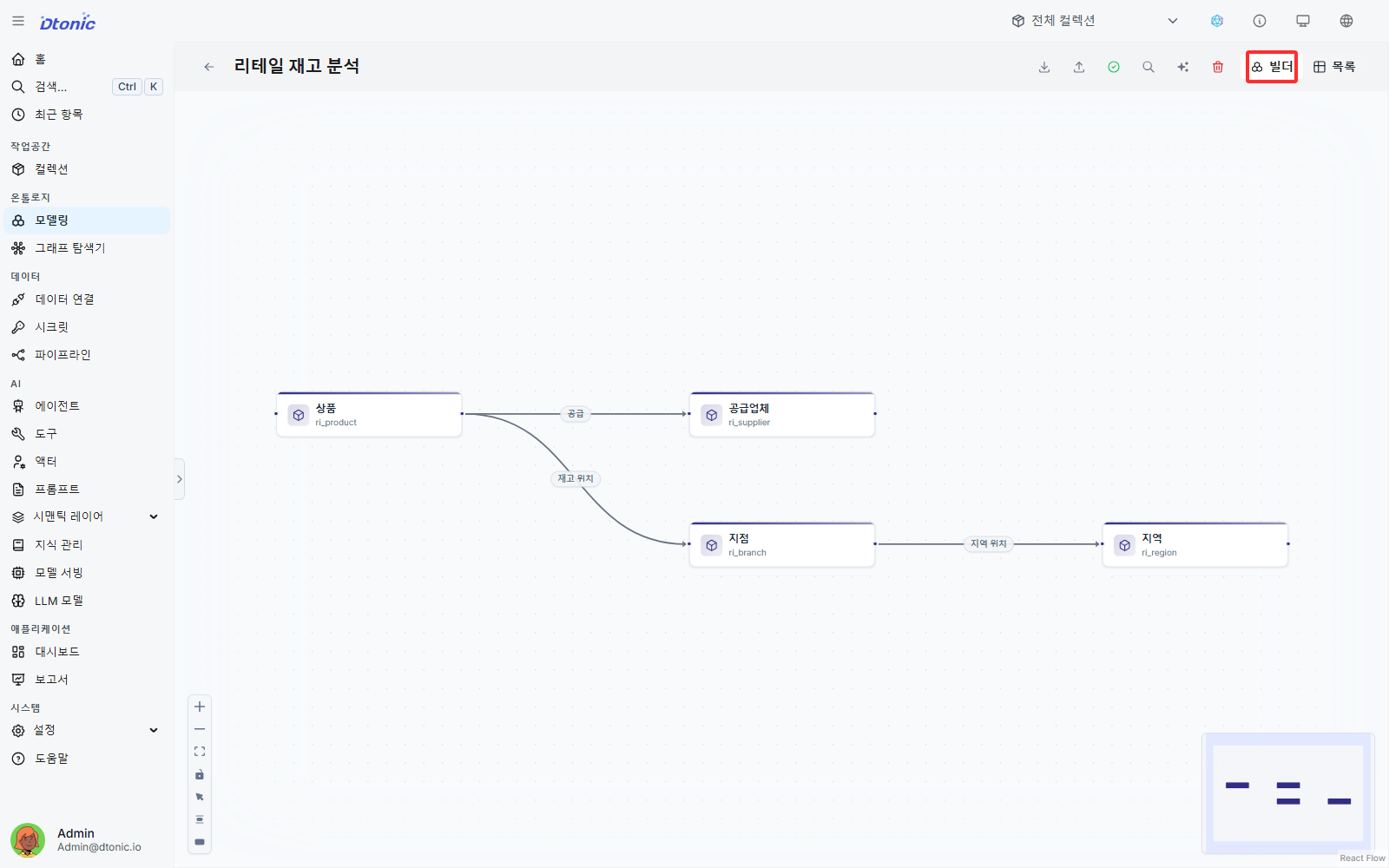Go back with the arrow beside 리테일 재고 분석

(x=209, y=67)
